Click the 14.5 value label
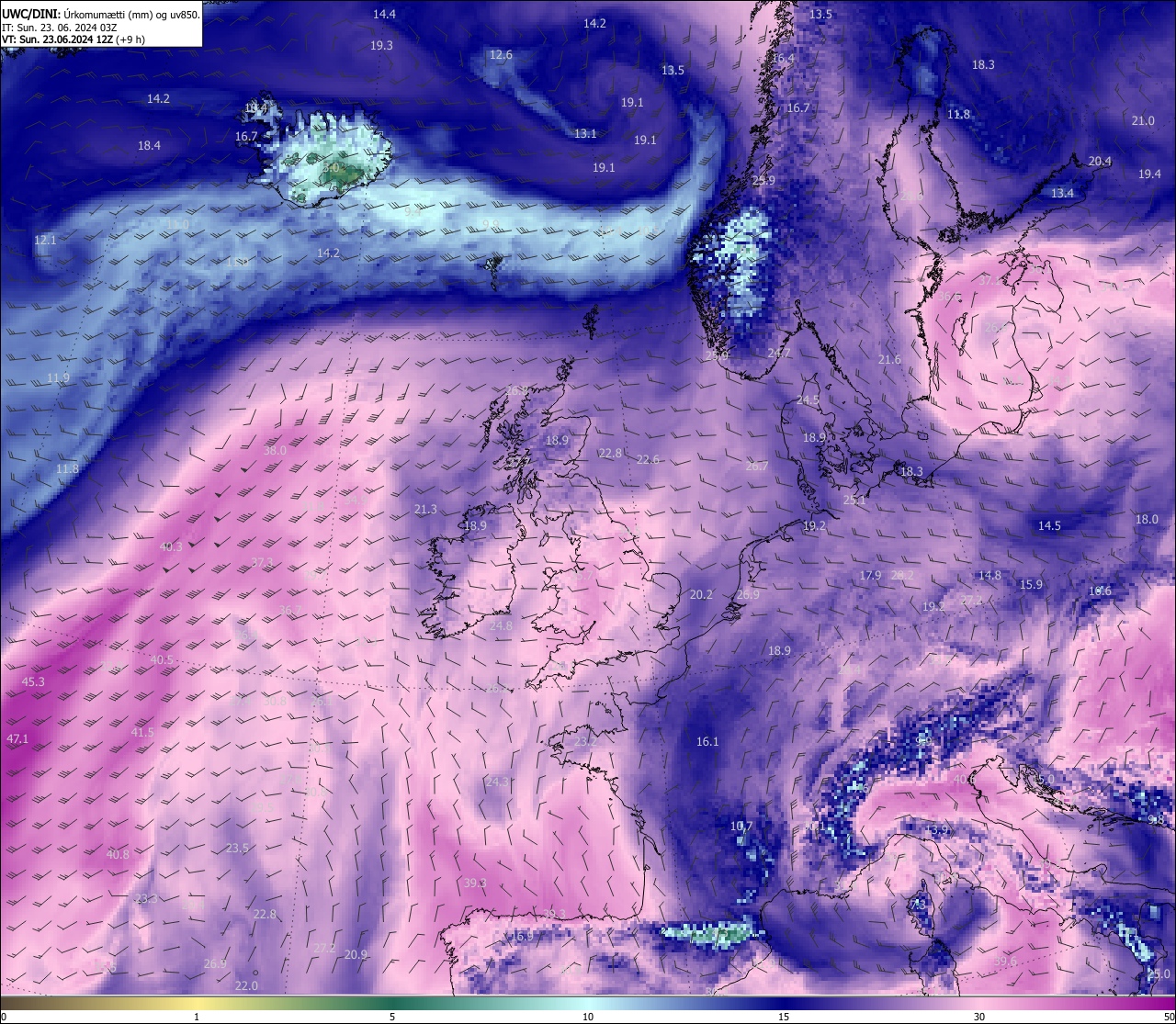The width and height of the screenshot is (1176, 1024). click(x=1049, y=525)
